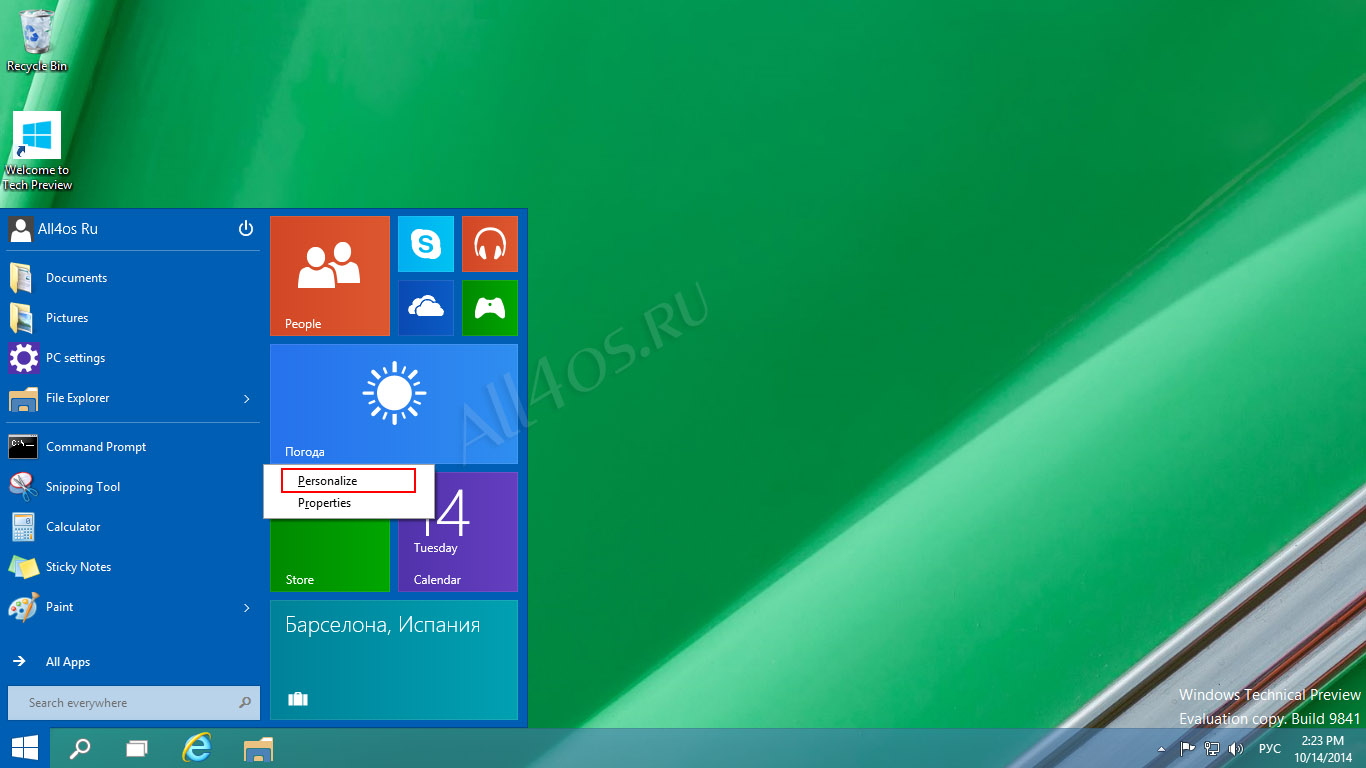
Task: Click the All4os Ru user account
Action: point(54,229)
